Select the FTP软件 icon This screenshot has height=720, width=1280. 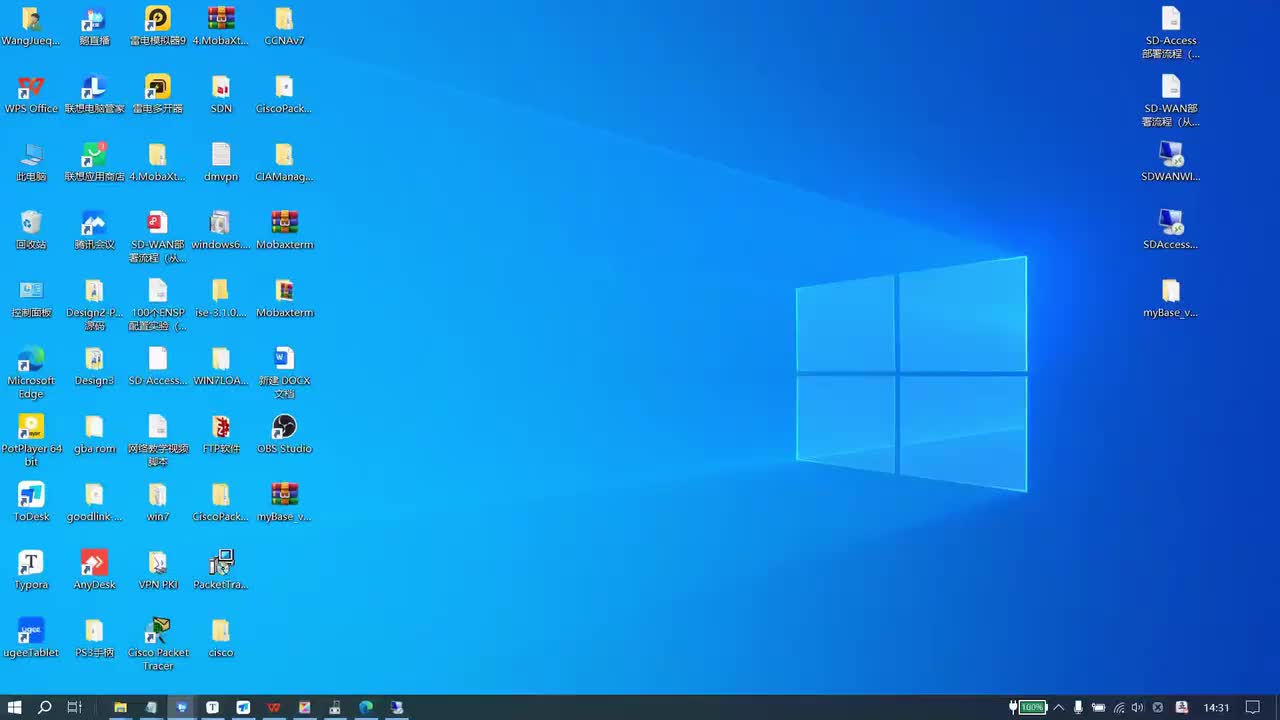(221, 434)
